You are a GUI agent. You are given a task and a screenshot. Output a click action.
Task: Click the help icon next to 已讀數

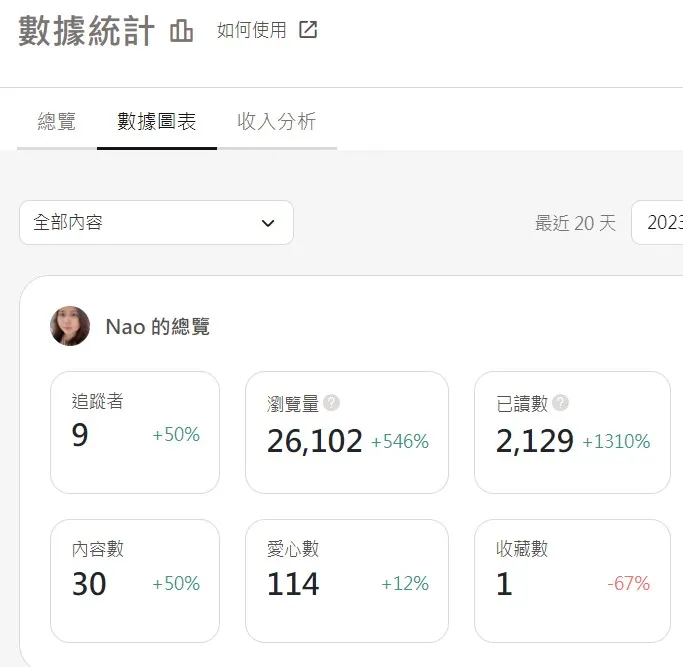point(560,403)
